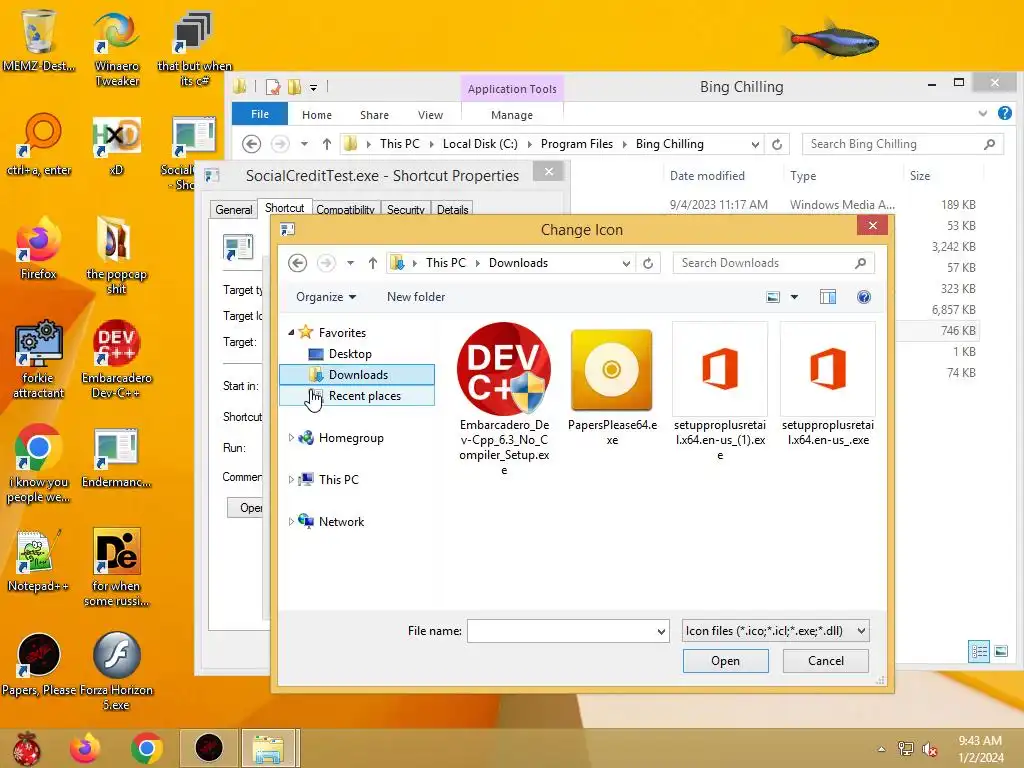Open Chrome from the taskbar
1024x768 pixels.
point(146,748)
